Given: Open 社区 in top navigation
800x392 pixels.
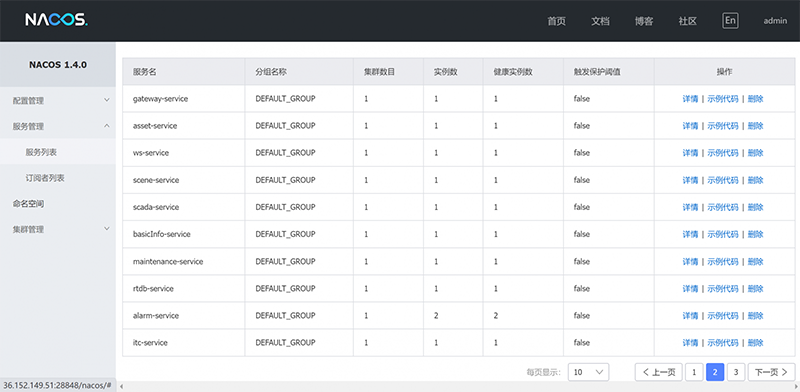Looking at the screenshot, I should point(688,21).
